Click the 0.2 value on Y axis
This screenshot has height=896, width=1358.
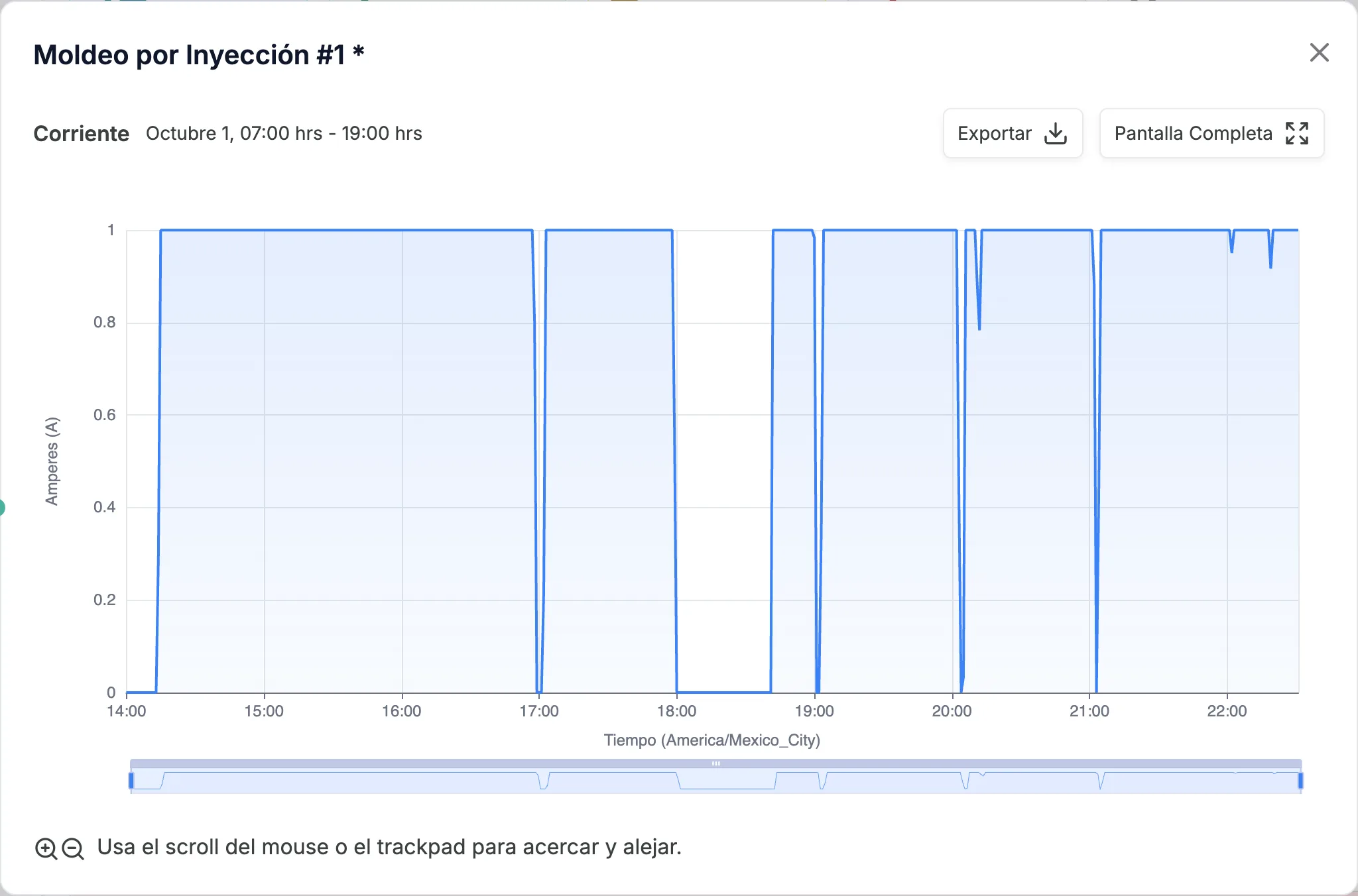[105, 600]
